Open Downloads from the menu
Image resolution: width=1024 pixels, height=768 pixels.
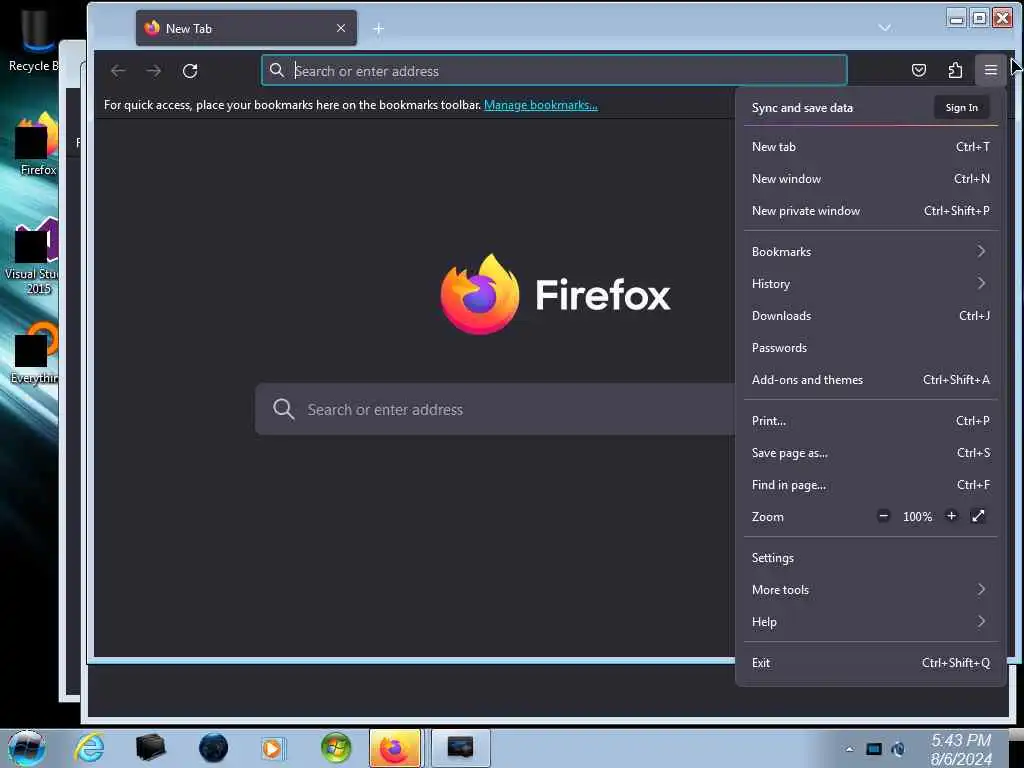(871, 315)
